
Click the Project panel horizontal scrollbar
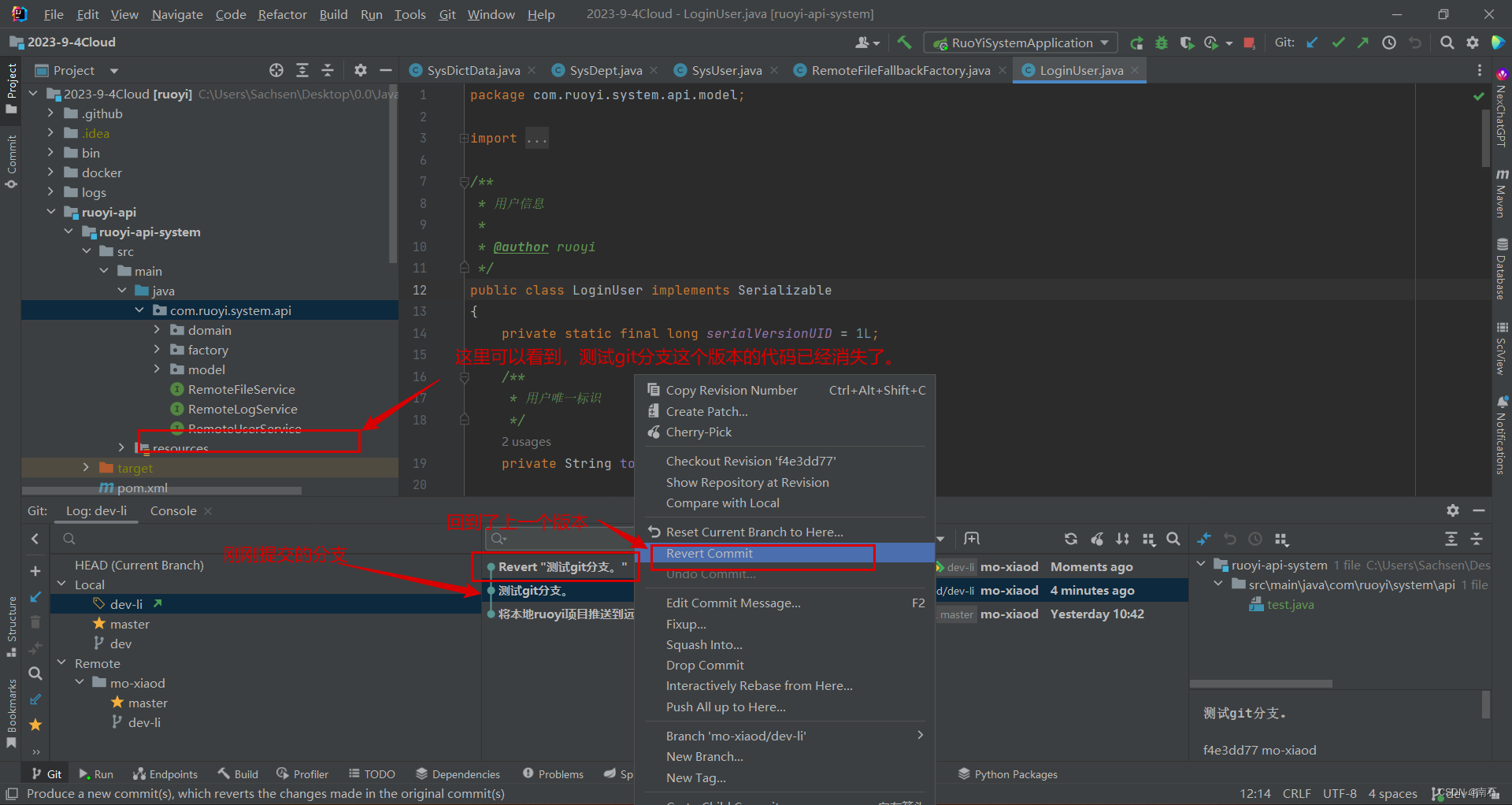(x=161, y=491)
